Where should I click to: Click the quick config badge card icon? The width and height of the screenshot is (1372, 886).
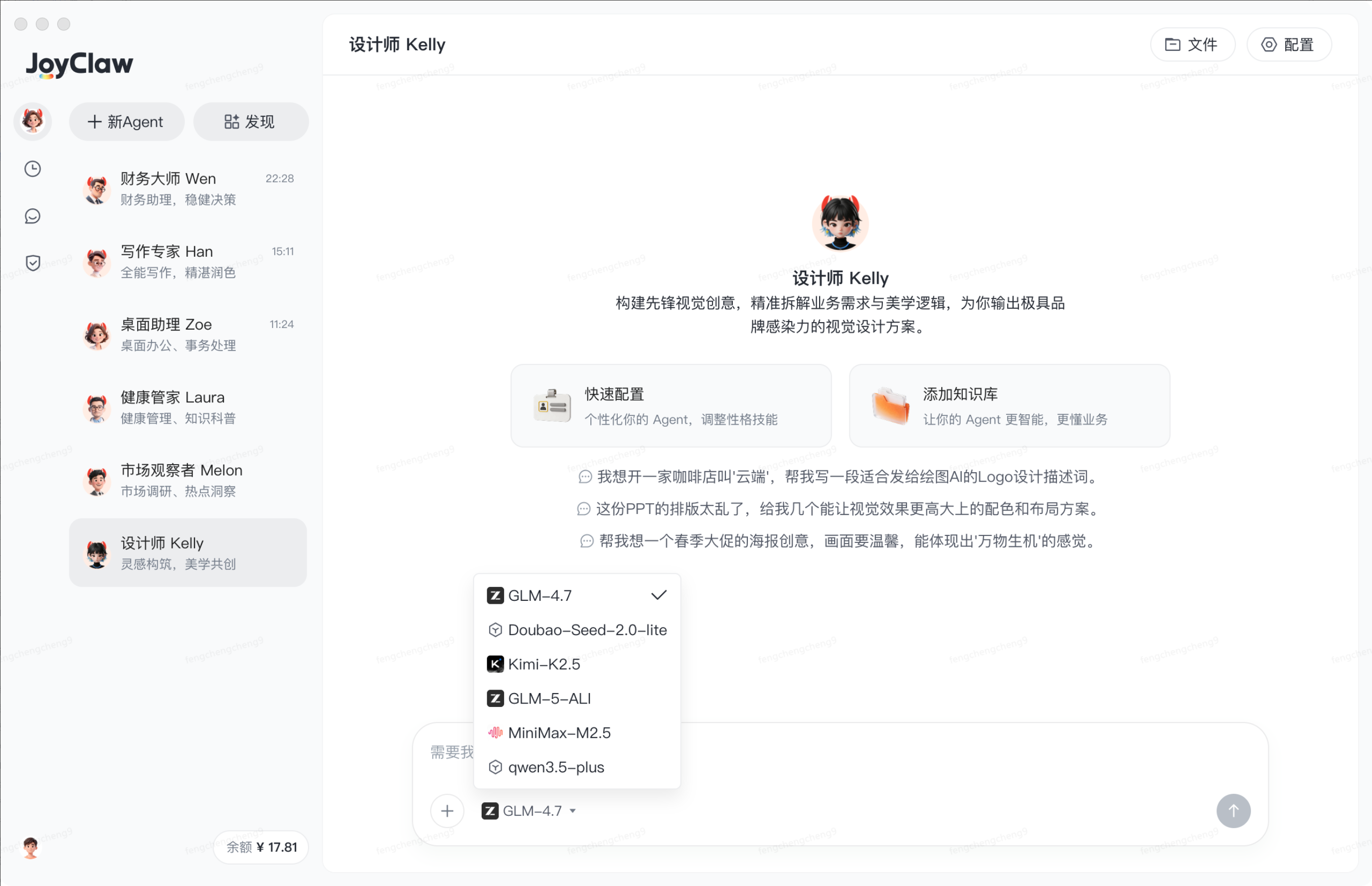552,405
